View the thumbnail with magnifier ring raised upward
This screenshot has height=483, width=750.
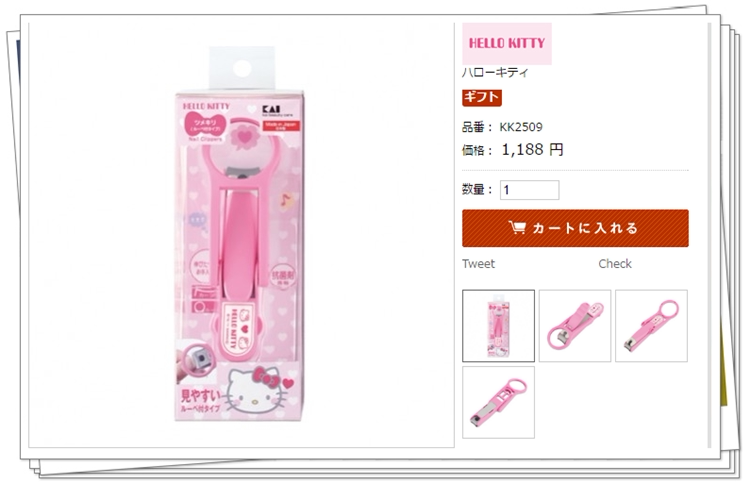tap(651, 326)
